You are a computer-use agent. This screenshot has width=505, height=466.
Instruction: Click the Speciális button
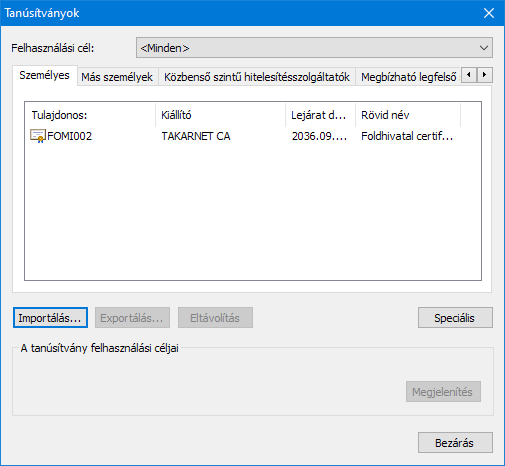click(x=455, y=318)
